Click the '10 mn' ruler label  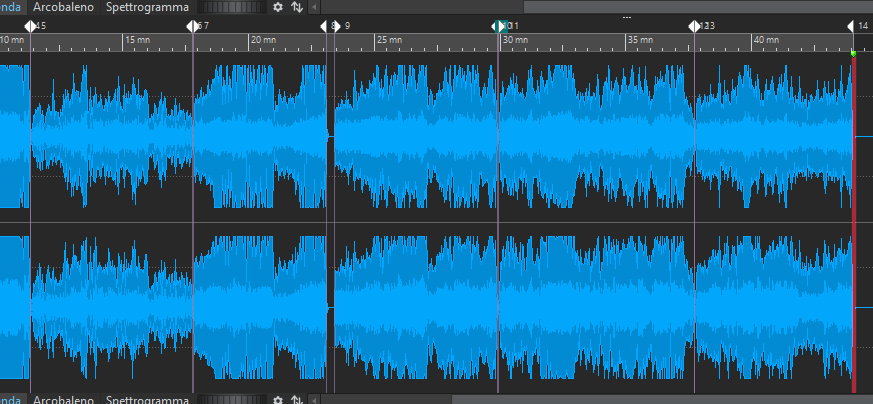click(12, 40)
